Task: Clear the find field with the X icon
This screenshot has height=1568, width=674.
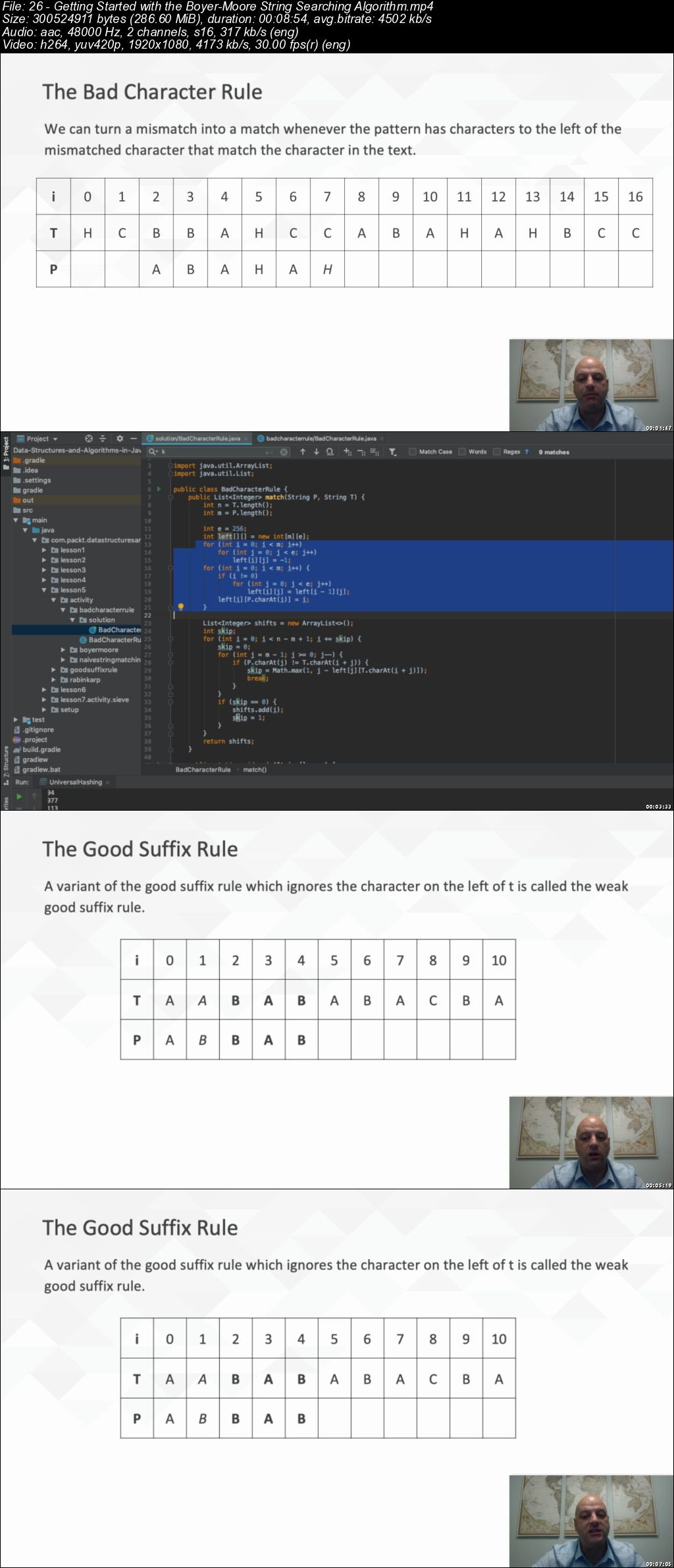Action: click(284, 452)
